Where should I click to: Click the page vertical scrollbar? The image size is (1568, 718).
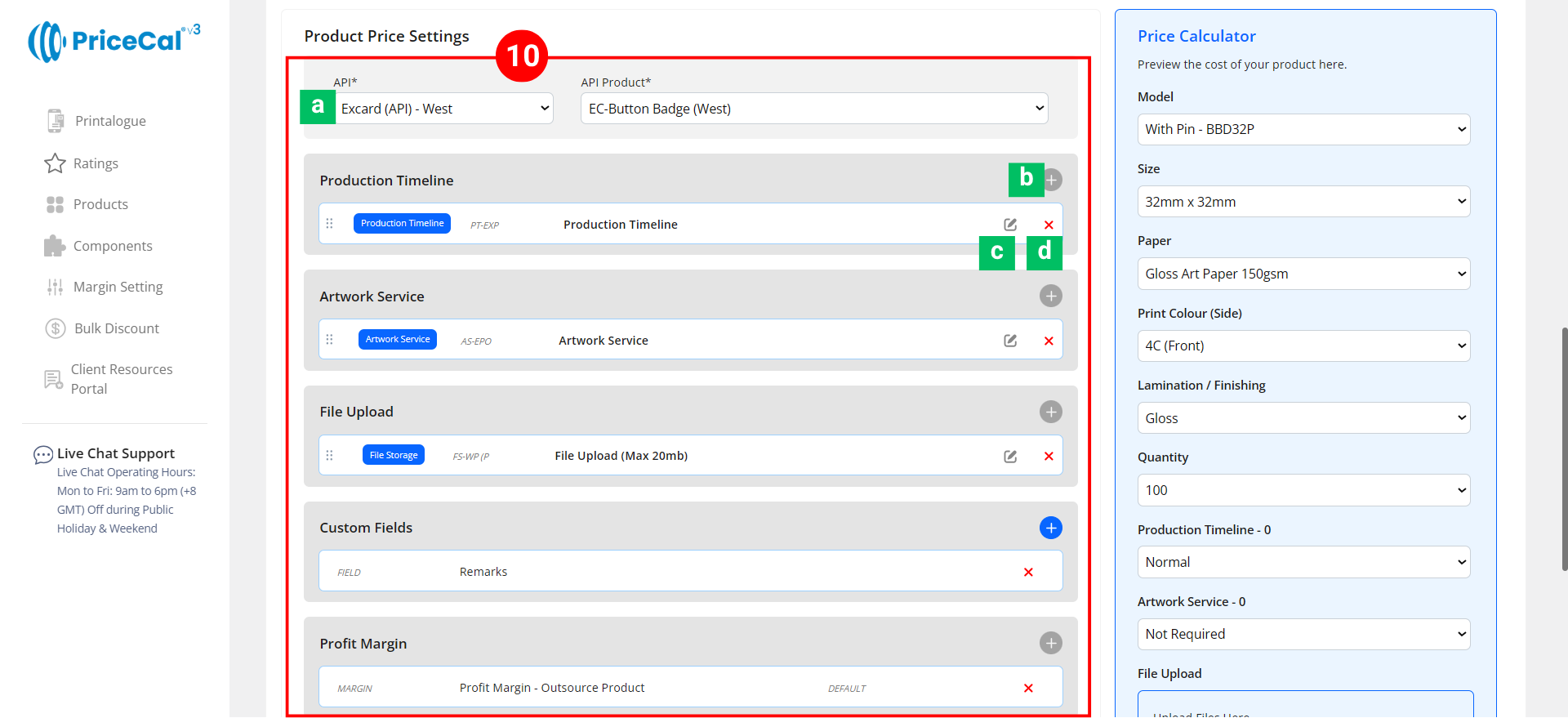point(1564,449)
